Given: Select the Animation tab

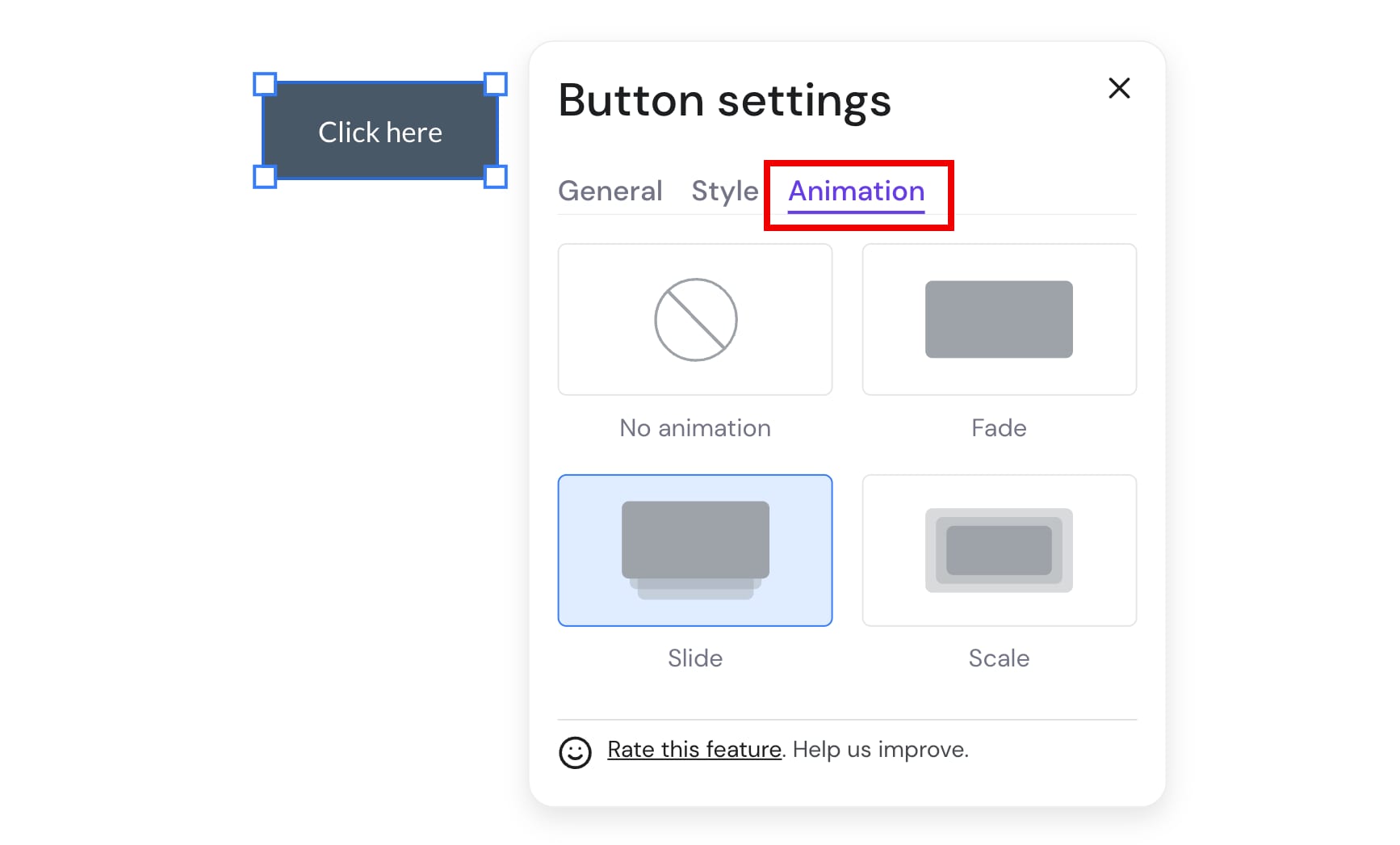Looking at the screenshot, I should [856, 191].
